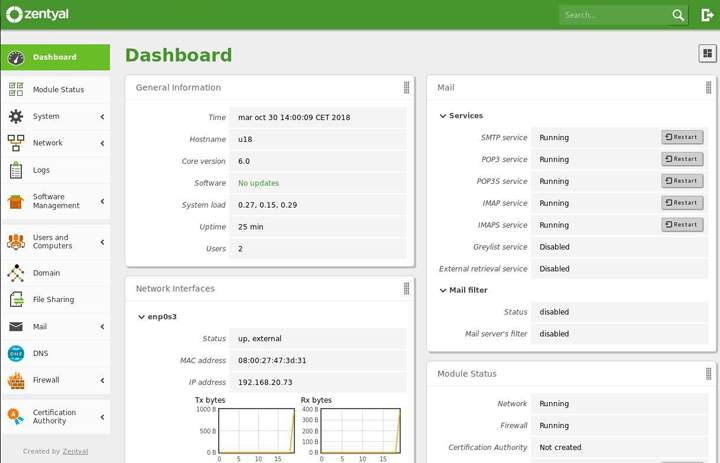Click the Certification Authority badge icon
This screenshot has width=720, height=463.
pyautogui.click(x=16, y=417)
